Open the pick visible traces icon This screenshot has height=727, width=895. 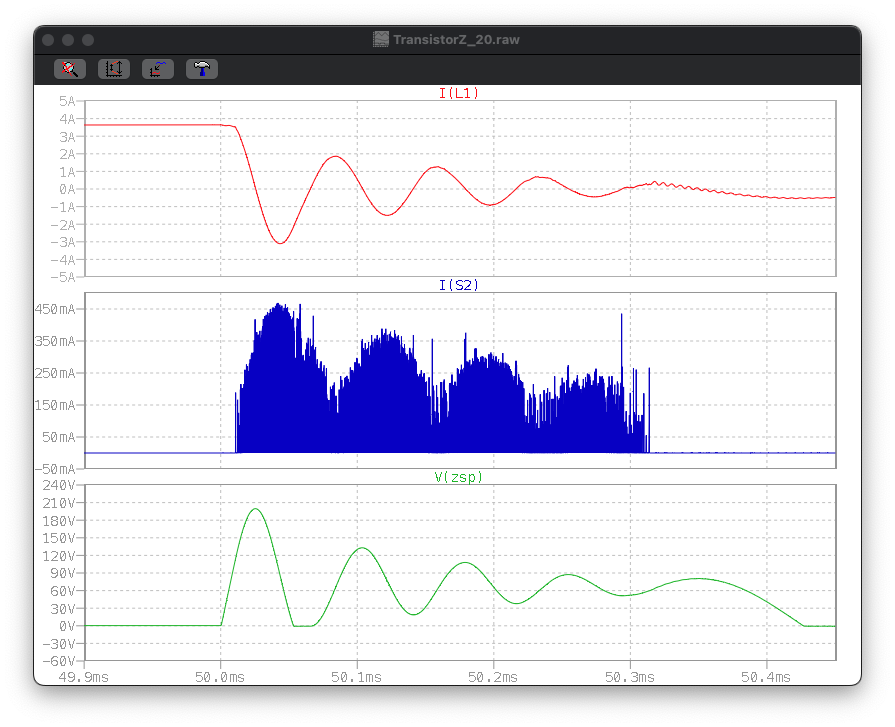click(x=158, y=69)
